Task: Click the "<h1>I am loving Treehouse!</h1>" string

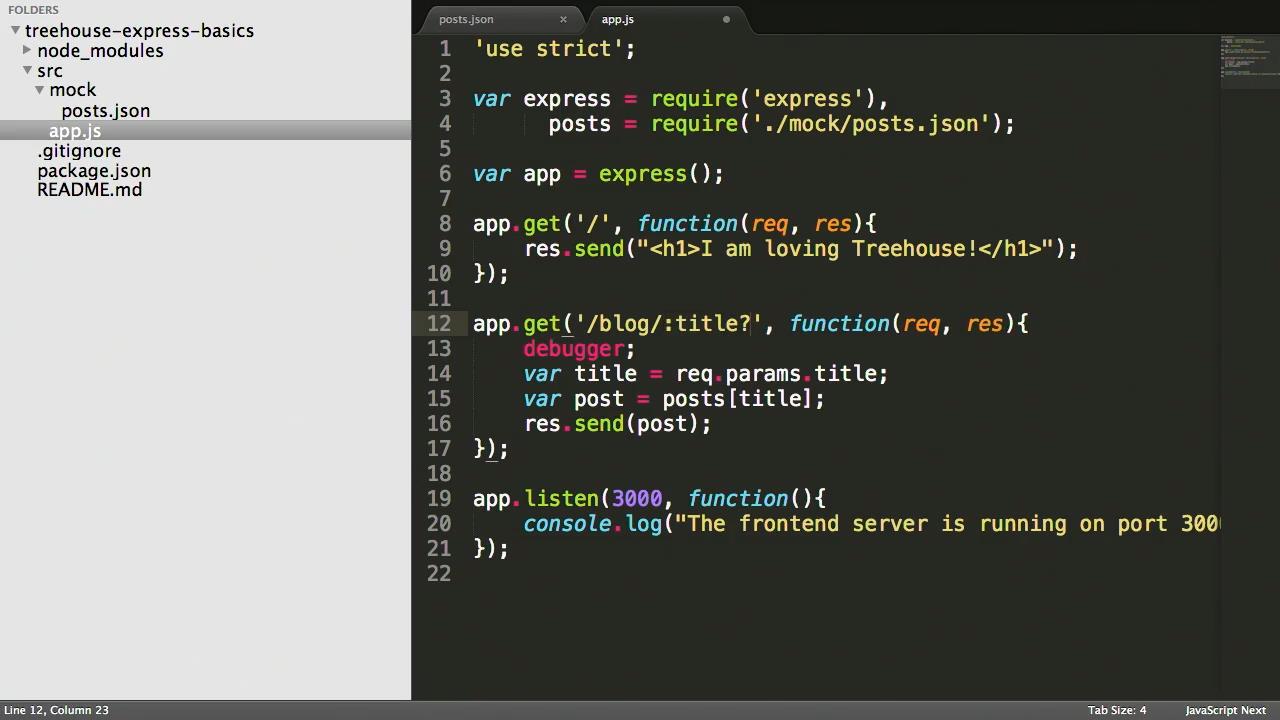Action: [846, 249]
